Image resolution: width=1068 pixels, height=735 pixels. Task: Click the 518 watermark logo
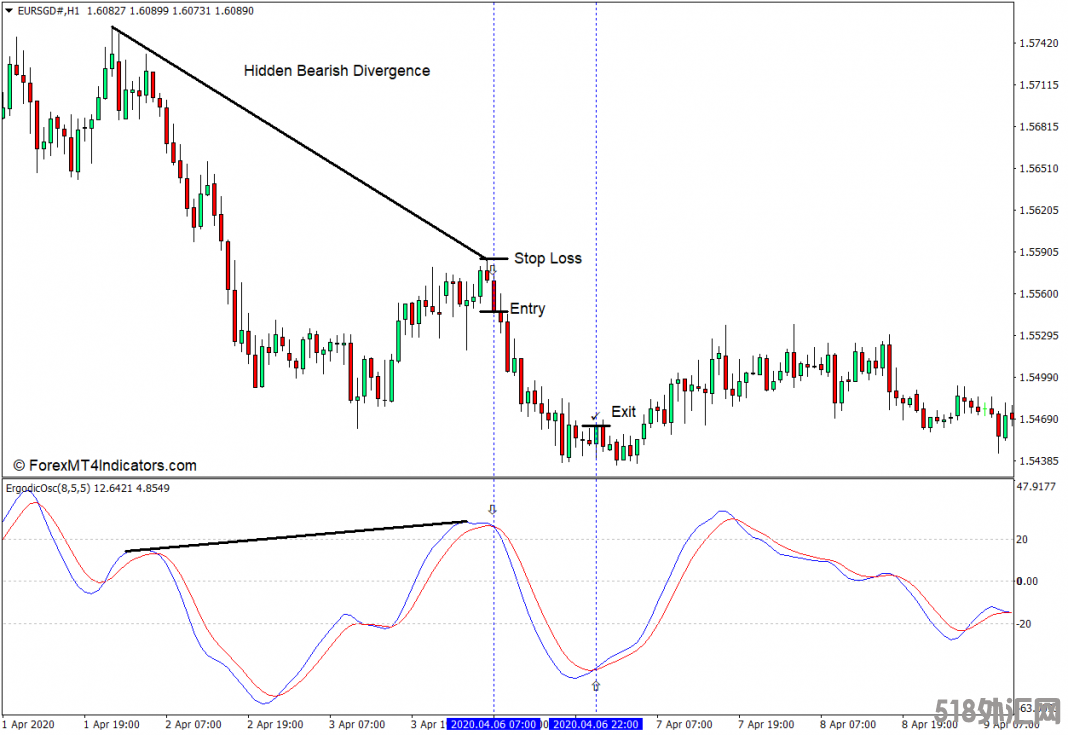(998, 712)
